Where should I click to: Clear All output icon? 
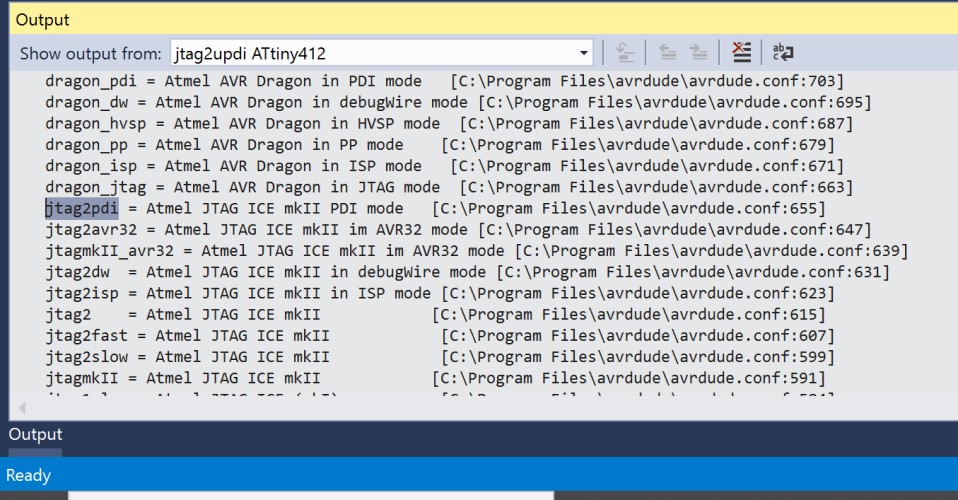coord(741,53)
